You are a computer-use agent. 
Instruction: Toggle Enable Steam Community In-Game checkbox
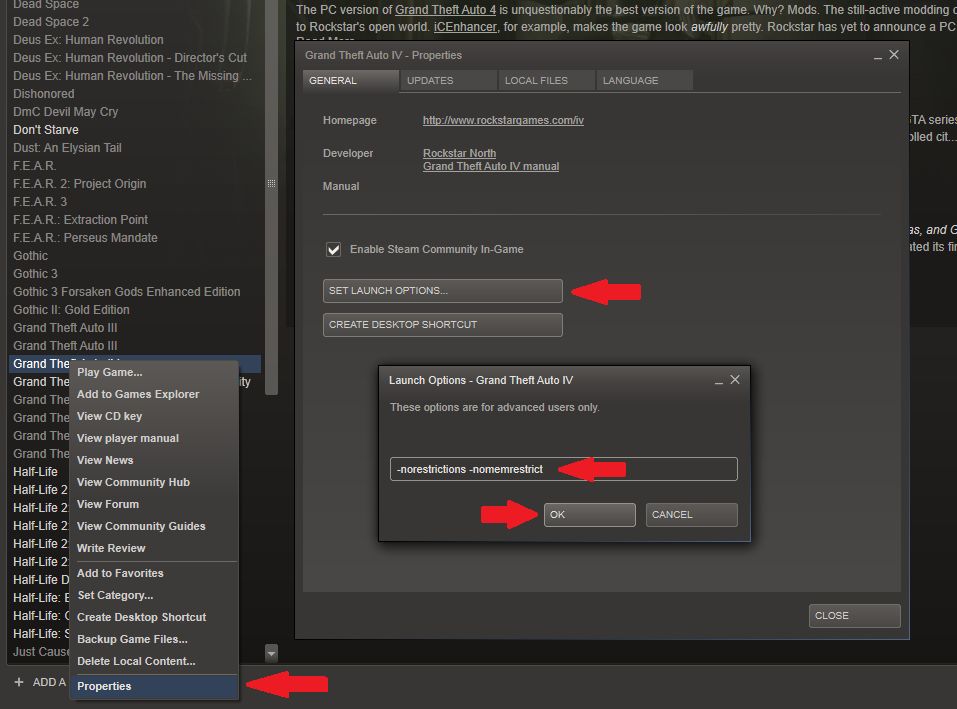(333, 249)
